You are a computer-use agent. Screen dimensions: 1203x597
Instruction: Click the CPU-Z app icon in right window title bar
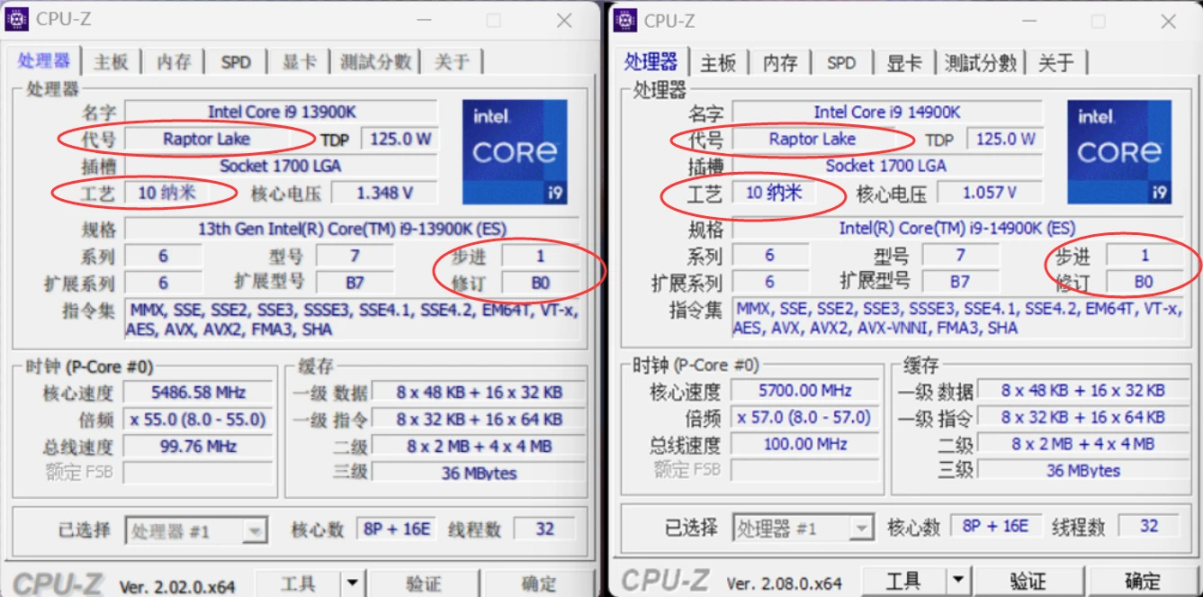(x=626, y=20)
